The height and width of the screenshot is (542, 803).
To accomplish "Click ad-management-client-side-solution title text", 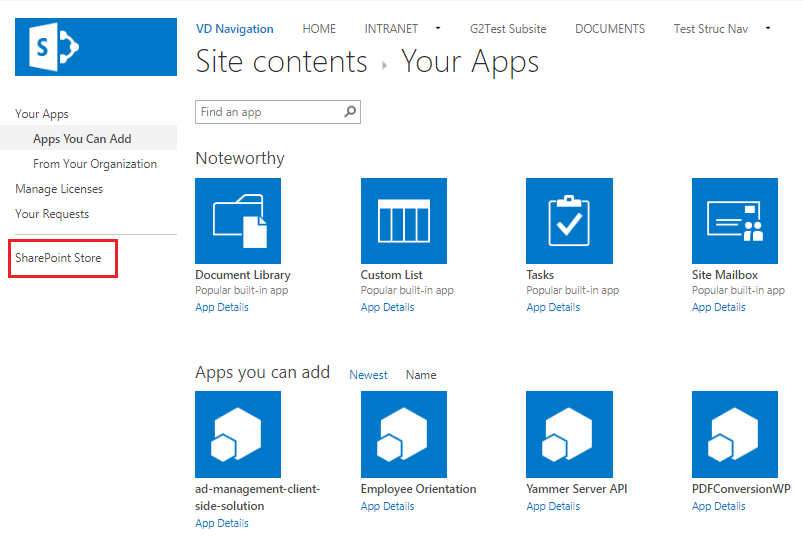I will click(x=257, y=497).
